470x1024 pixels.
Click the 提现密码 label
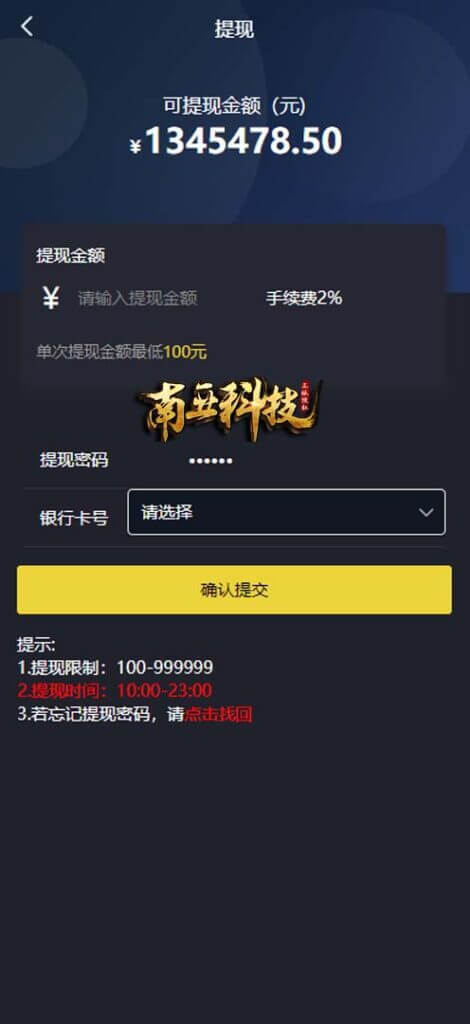74,460
